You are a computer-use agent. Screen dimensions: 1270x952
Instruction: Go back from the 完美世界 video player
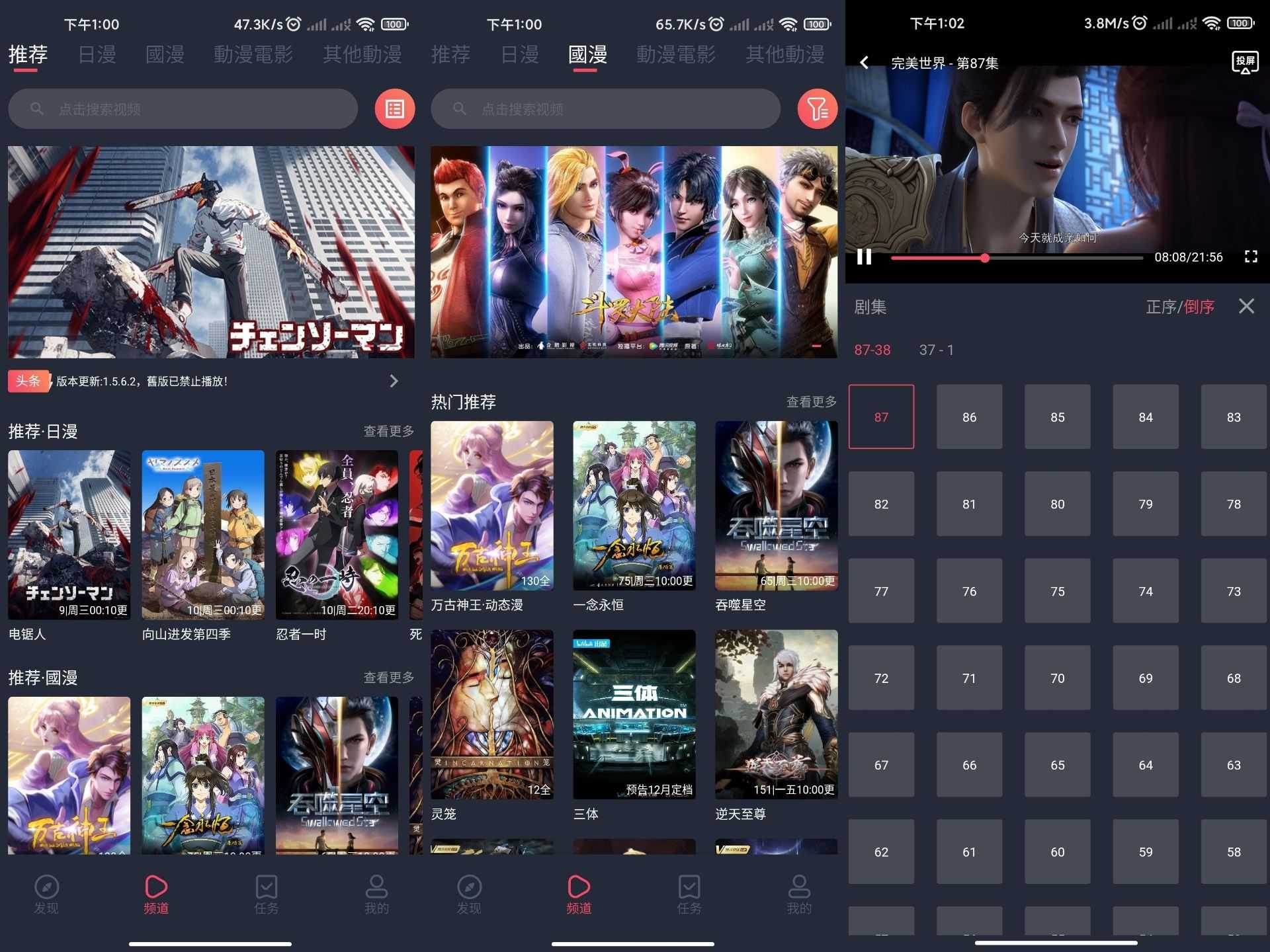(864, 63)
